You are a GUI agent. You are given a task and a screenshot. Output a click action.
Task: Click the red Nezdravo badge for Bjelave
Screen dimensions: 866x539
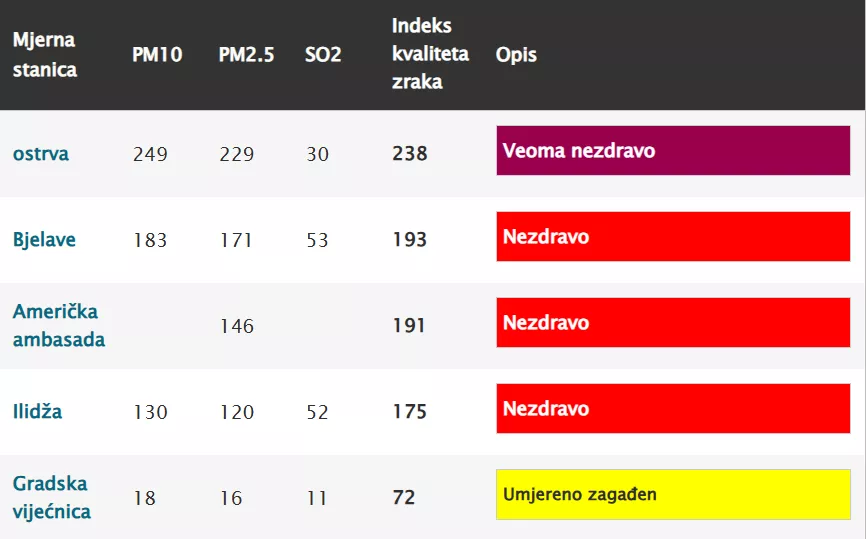pos(673,237)
